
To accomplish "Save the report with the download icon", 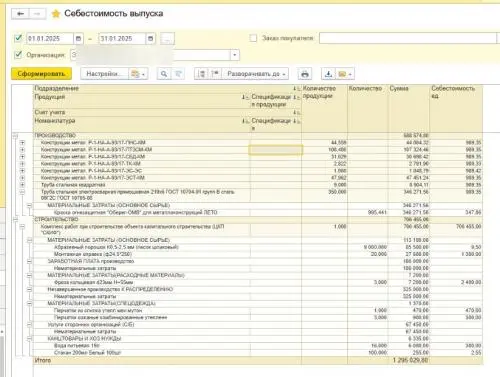I will pyautogui.click(x=328, y=74).
